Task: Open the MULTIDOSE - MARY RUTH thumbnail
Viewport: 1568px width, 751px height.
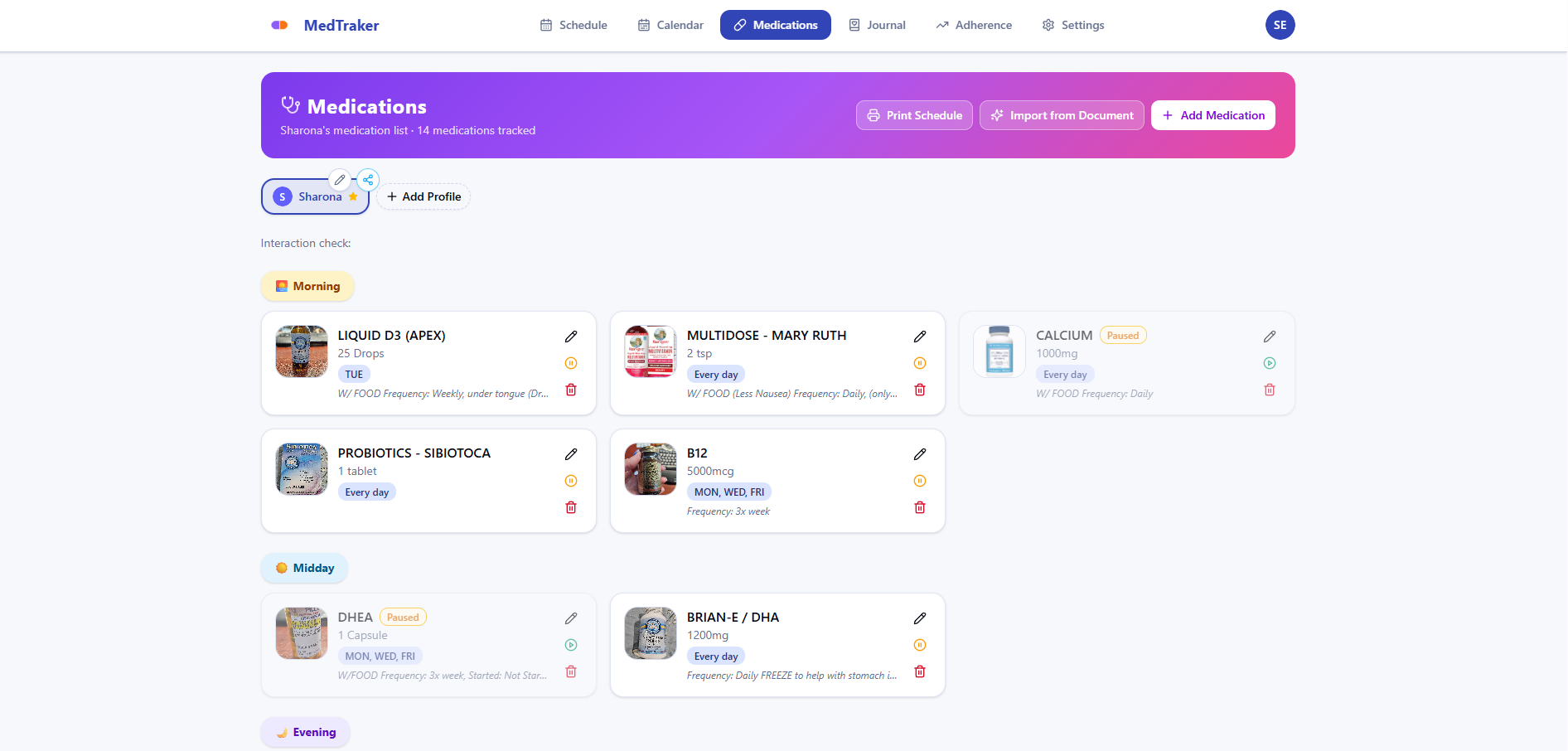Action: (x=651, y=351)
